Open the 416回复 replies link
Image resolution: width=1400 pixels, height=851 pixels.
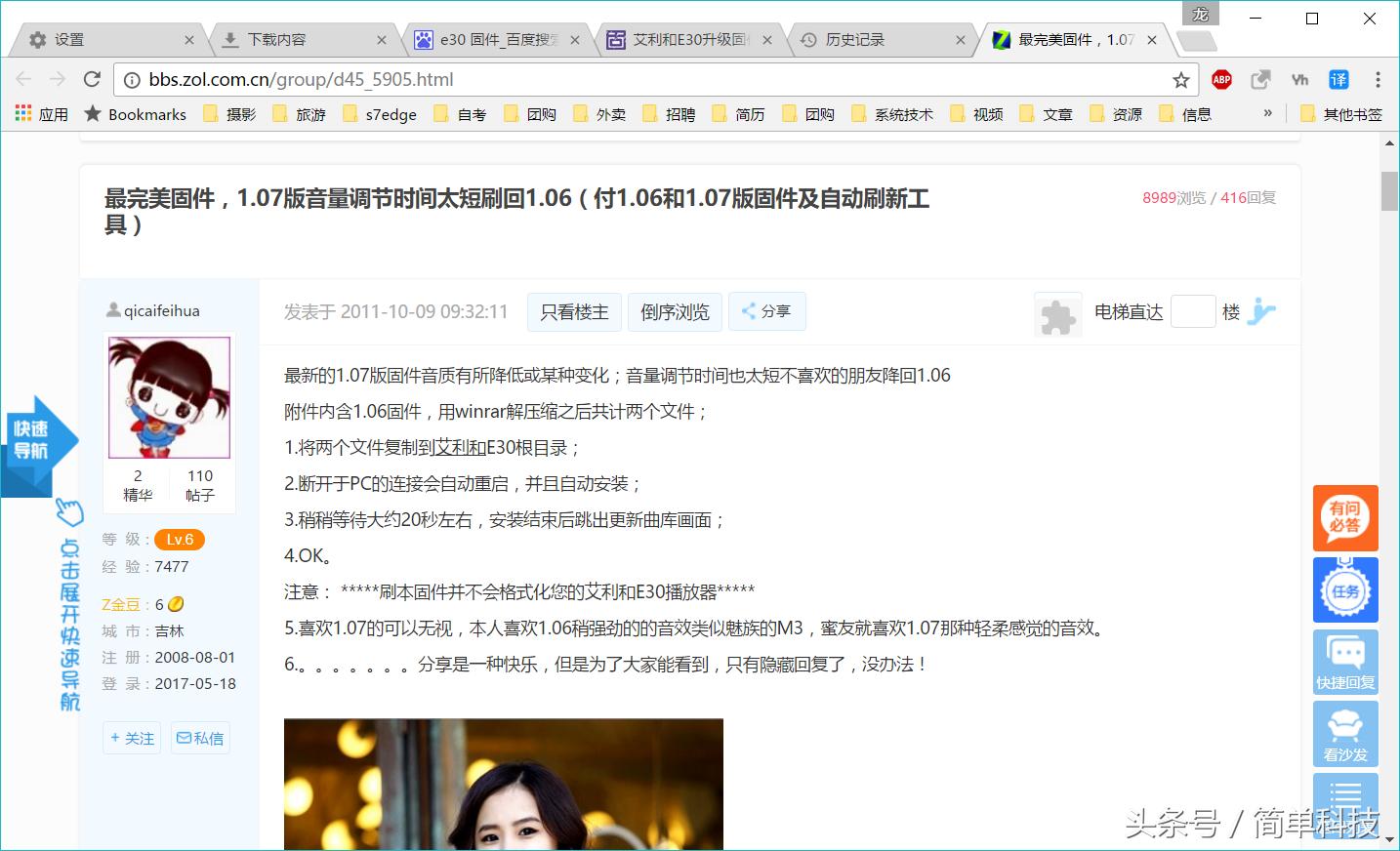[x=1246, y=197]
